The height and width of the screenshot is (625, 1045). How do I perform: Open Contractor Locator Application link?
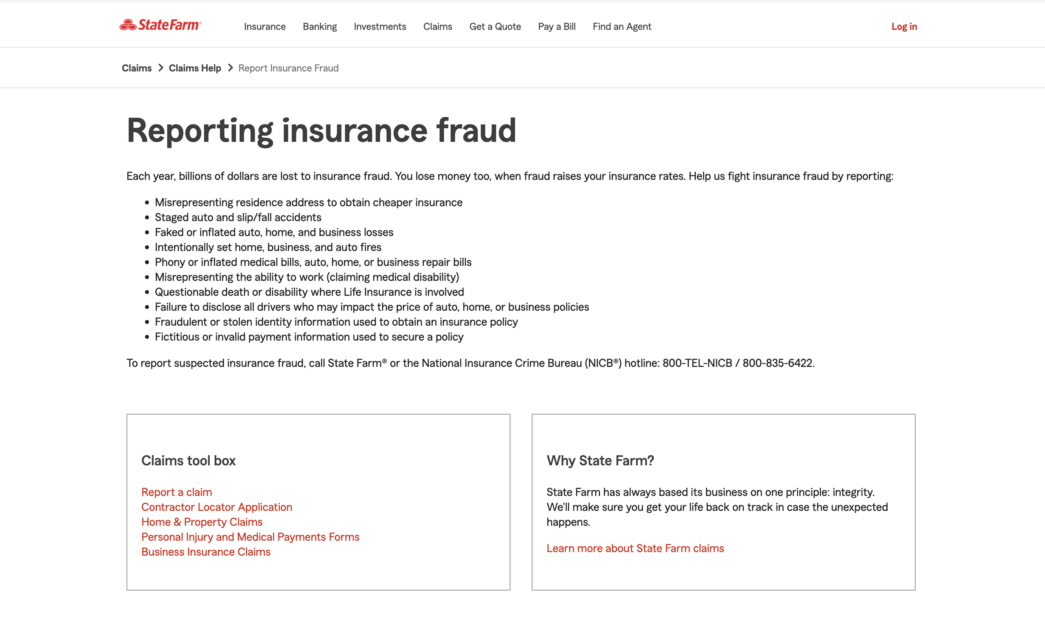pyautogui.click(x=217, y=507)
